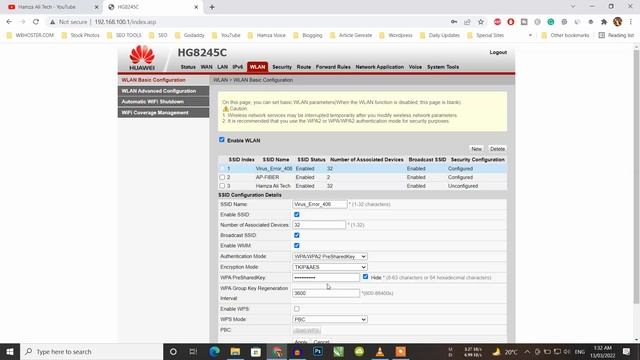
Task: Close the Hamza Ali Tech YouTube tab
Action: (x=97, y=7)
